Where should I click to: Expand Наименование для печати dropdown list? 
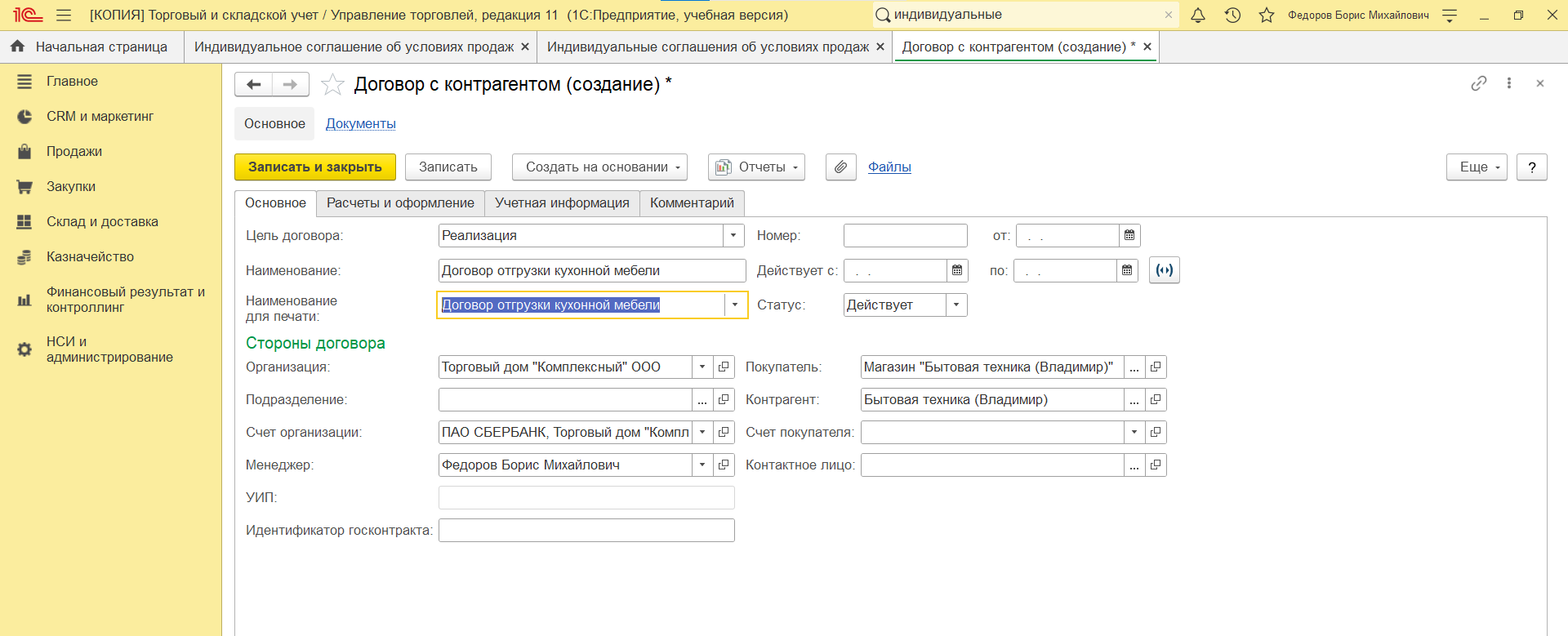coord(735,305)
